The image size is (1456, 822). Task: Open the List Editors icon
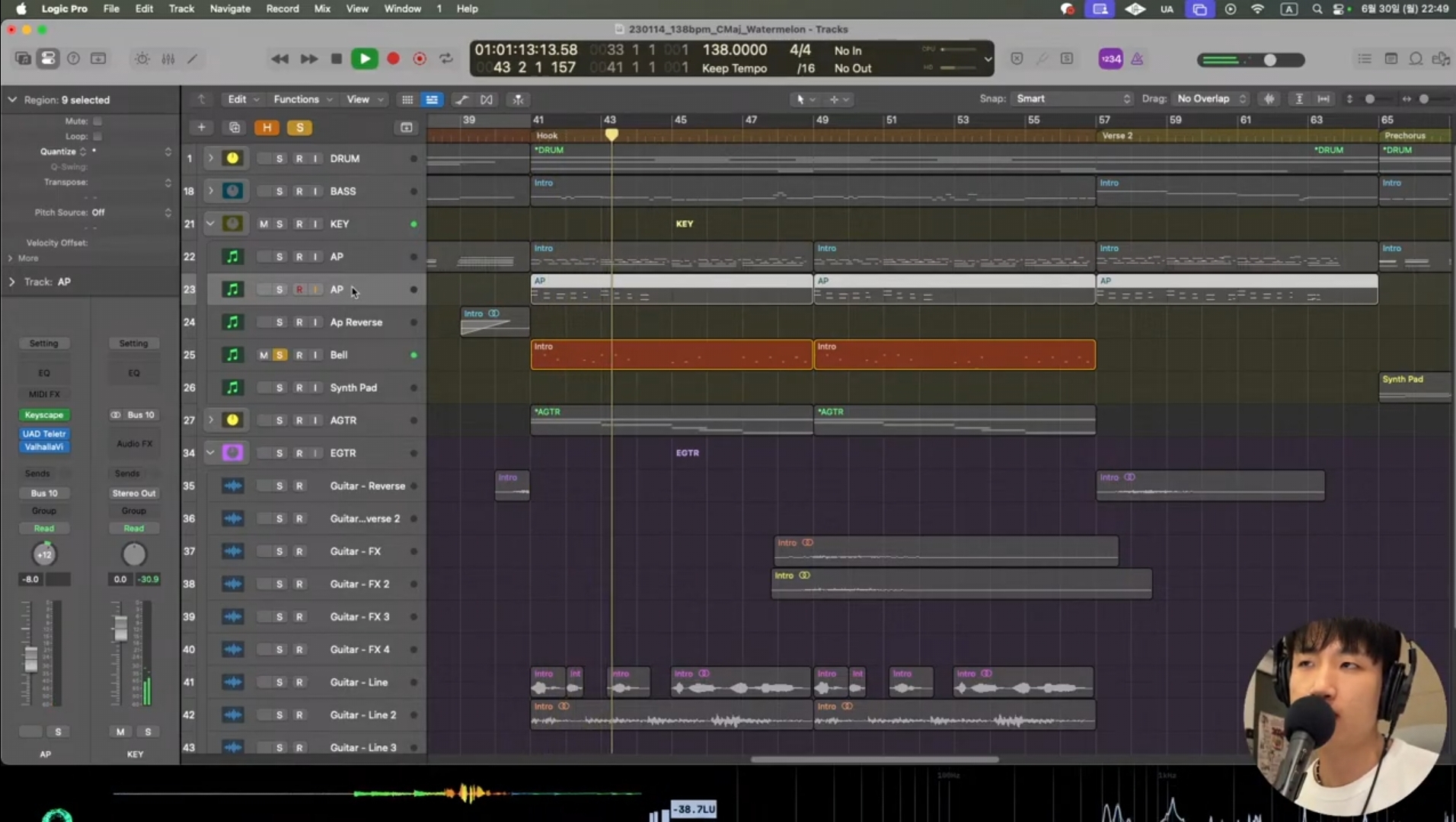tap(1365, 59)
